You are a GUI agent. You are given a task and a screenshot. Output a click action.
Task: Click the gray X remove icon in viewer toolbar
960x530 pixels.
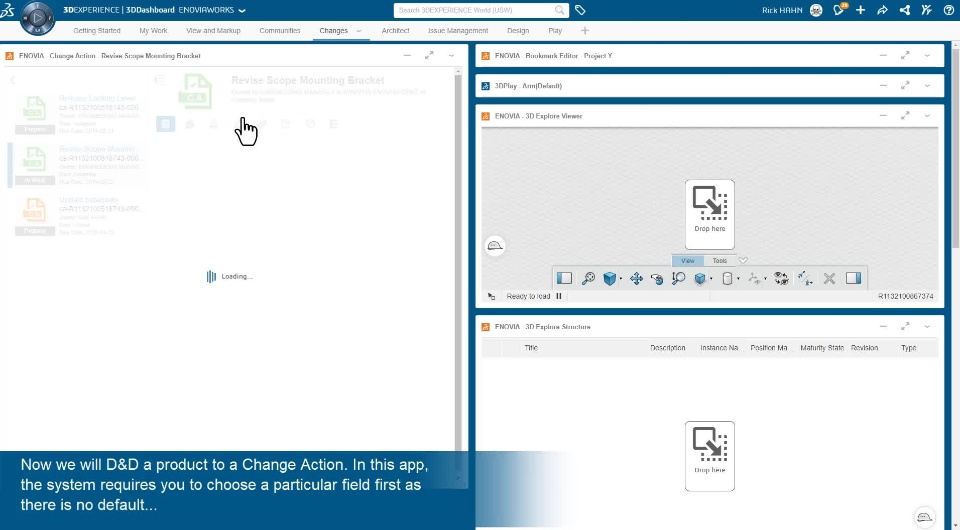(x=829, y=278)
